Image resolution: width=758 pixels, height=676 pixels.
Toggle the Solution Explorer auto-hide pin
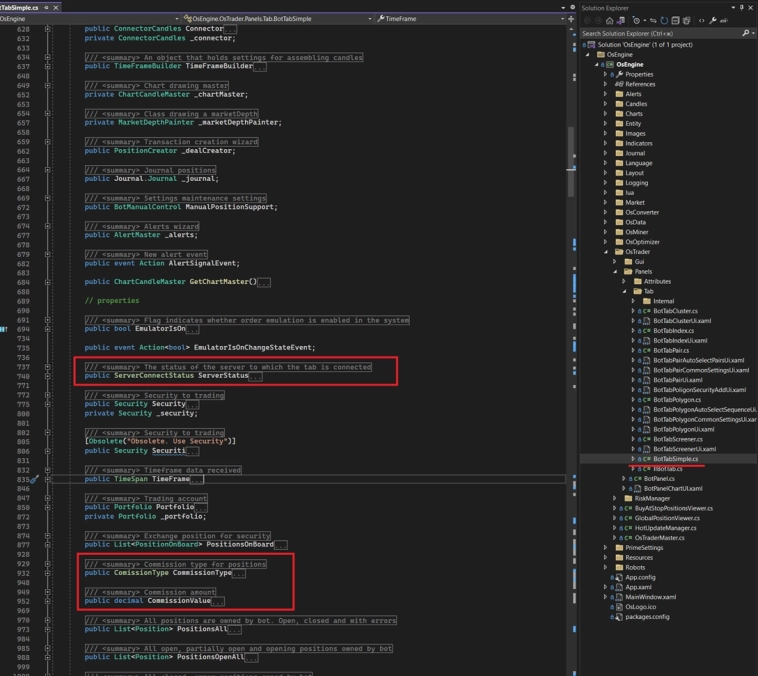[741, 7]
